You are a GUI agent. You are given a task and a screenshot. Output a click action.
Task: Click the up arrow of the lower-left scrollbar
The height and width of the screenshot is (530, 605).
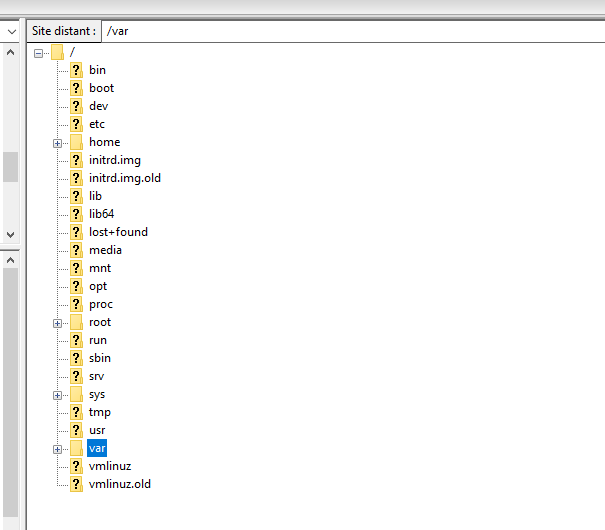pyautogui.click(x=10, y=260)
